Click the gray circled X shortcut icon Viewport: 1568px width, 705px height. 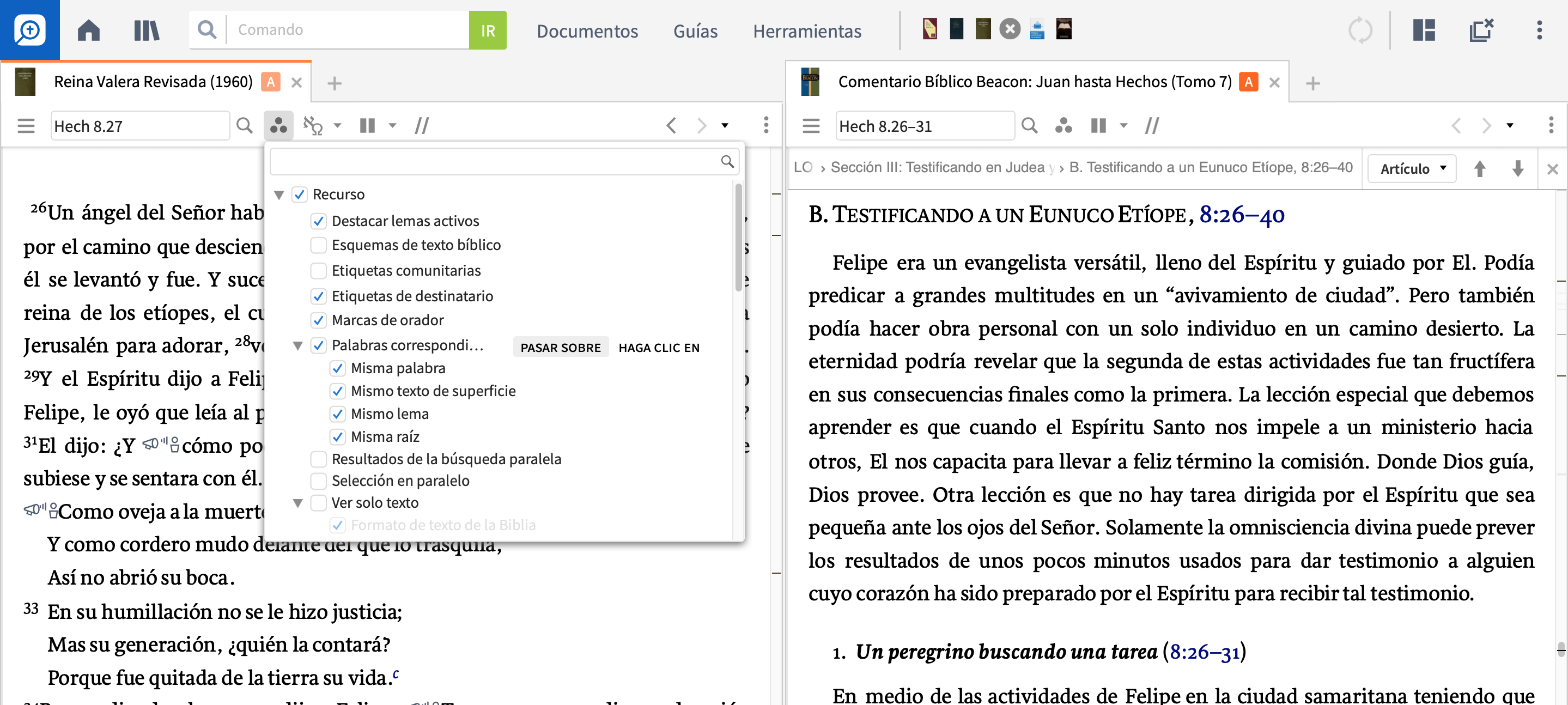[x=1010, y=29]
